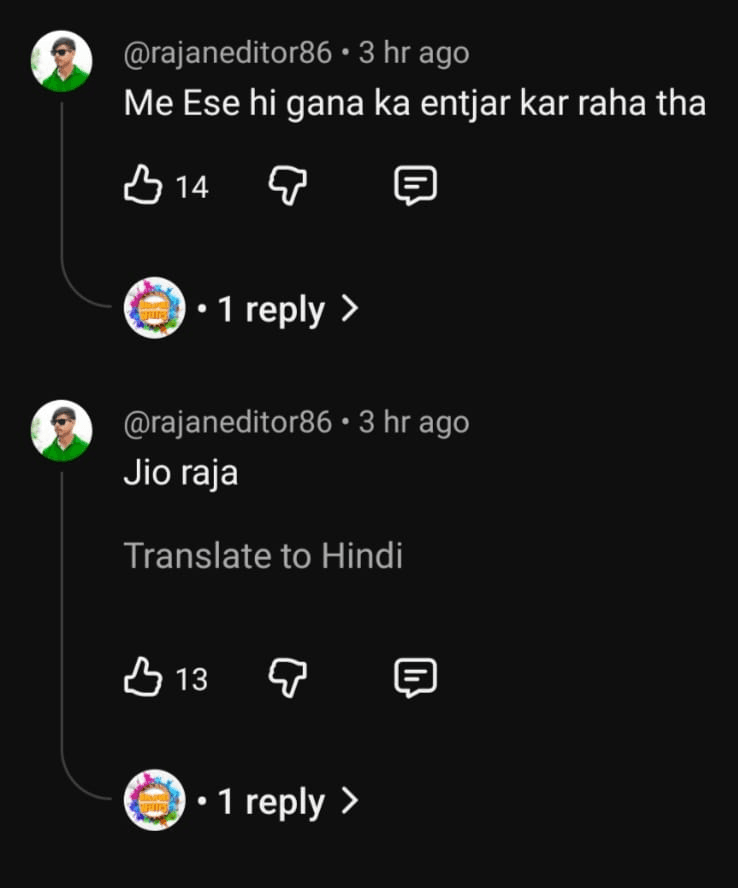
Task: Expand 1 reply under "Jio raja" comment
Action: (287, 802)
